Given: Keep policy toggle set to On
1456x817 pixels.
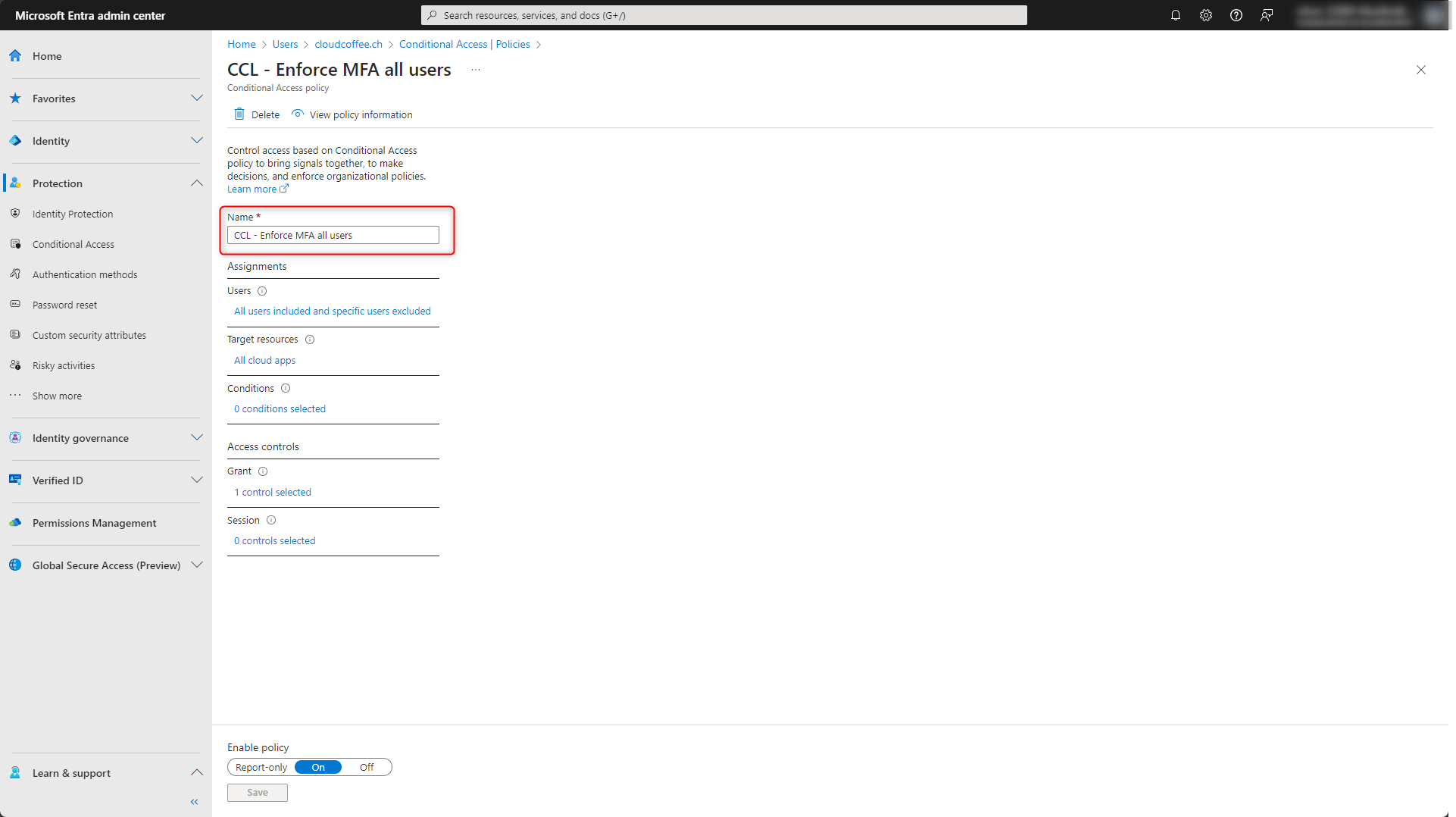Looking at the screenshot, I should point(317,766).
